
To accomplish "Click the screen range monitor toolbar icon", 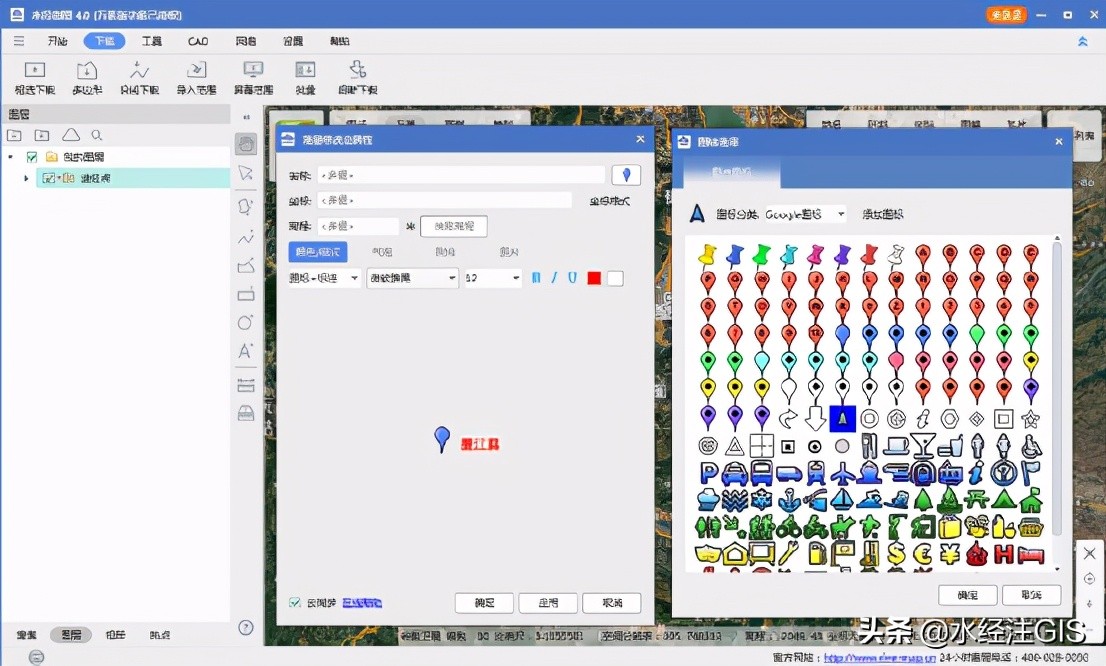I will (253, 78).
